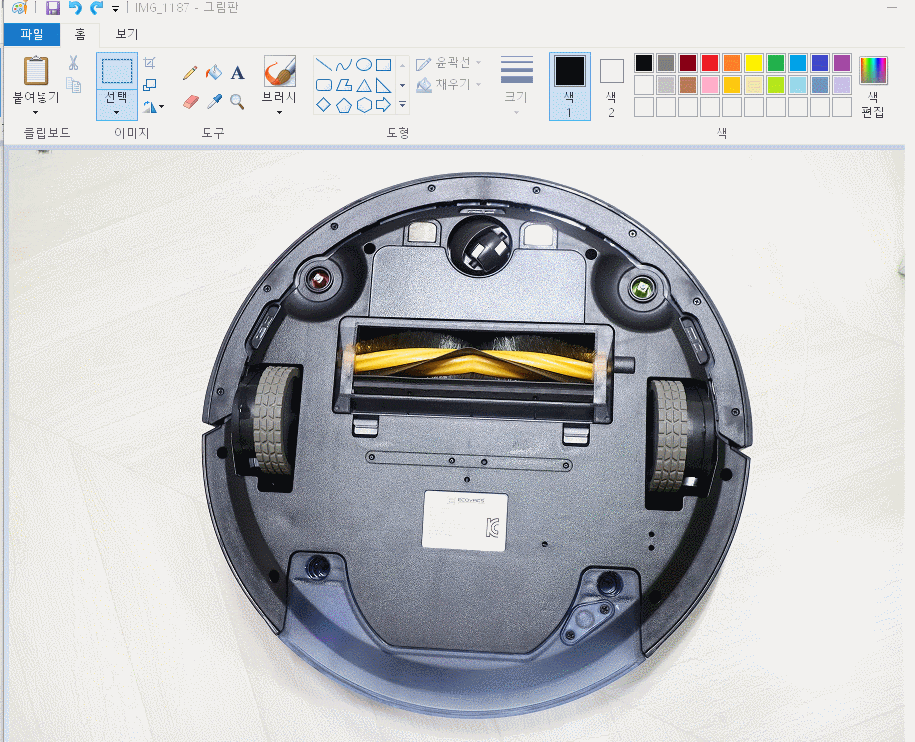Choose the Right triangle shape
Screen dimensions: 915x742
[x=383, y=85]
